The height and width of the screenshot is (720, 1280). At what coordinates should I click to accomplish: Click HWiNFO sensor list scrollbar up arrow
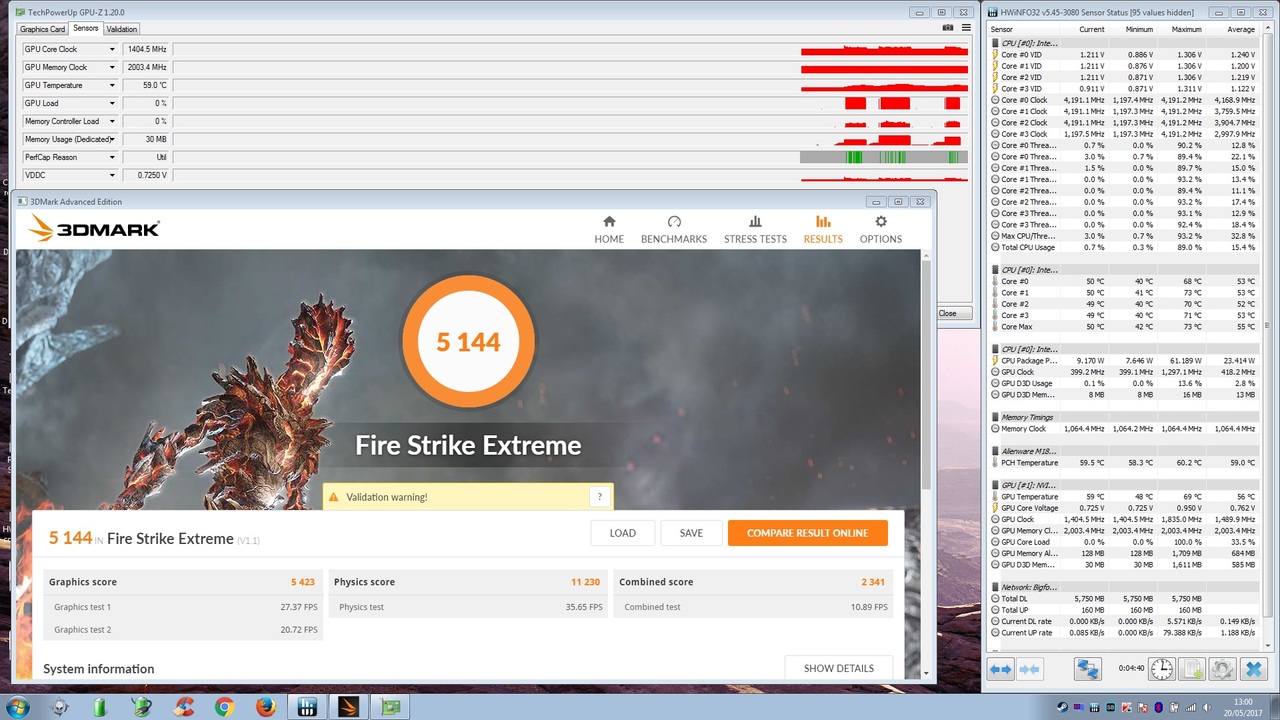[x=1267, y=30]
